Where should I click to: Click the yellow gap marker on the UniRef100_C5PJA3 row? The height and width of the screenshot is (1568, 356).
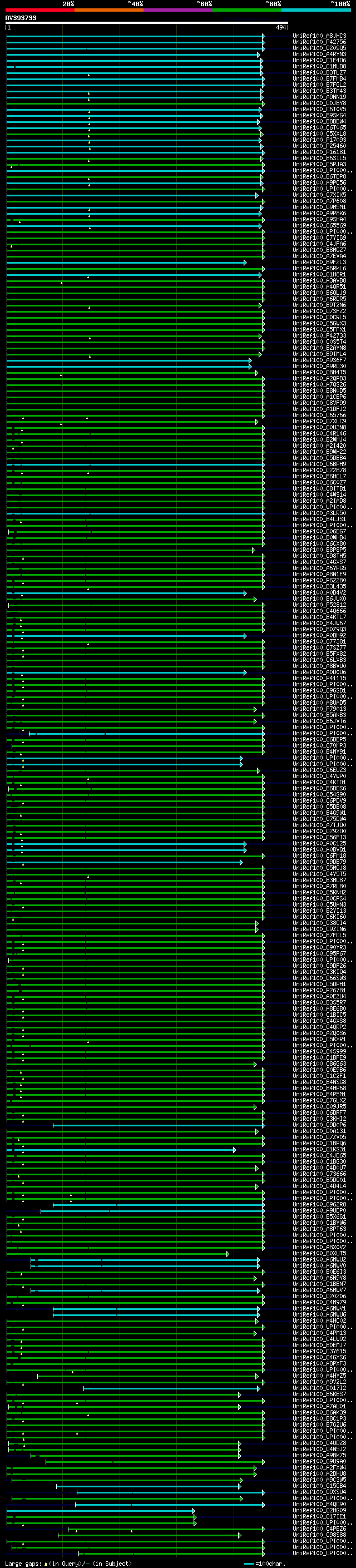pos(11,166)
